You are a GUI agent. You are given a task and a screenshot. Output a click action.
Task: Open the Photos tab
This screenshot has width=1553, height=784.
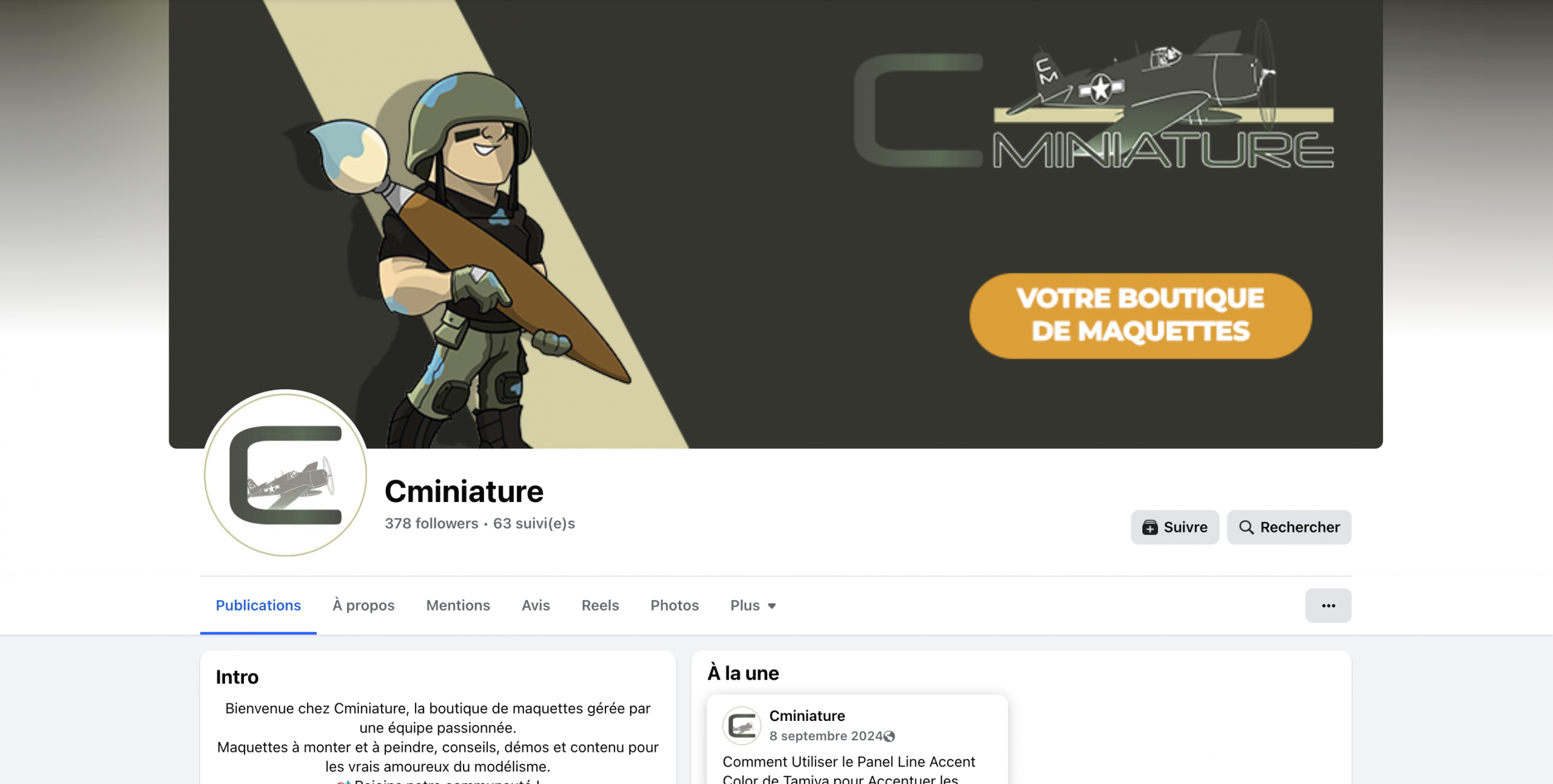675,605
